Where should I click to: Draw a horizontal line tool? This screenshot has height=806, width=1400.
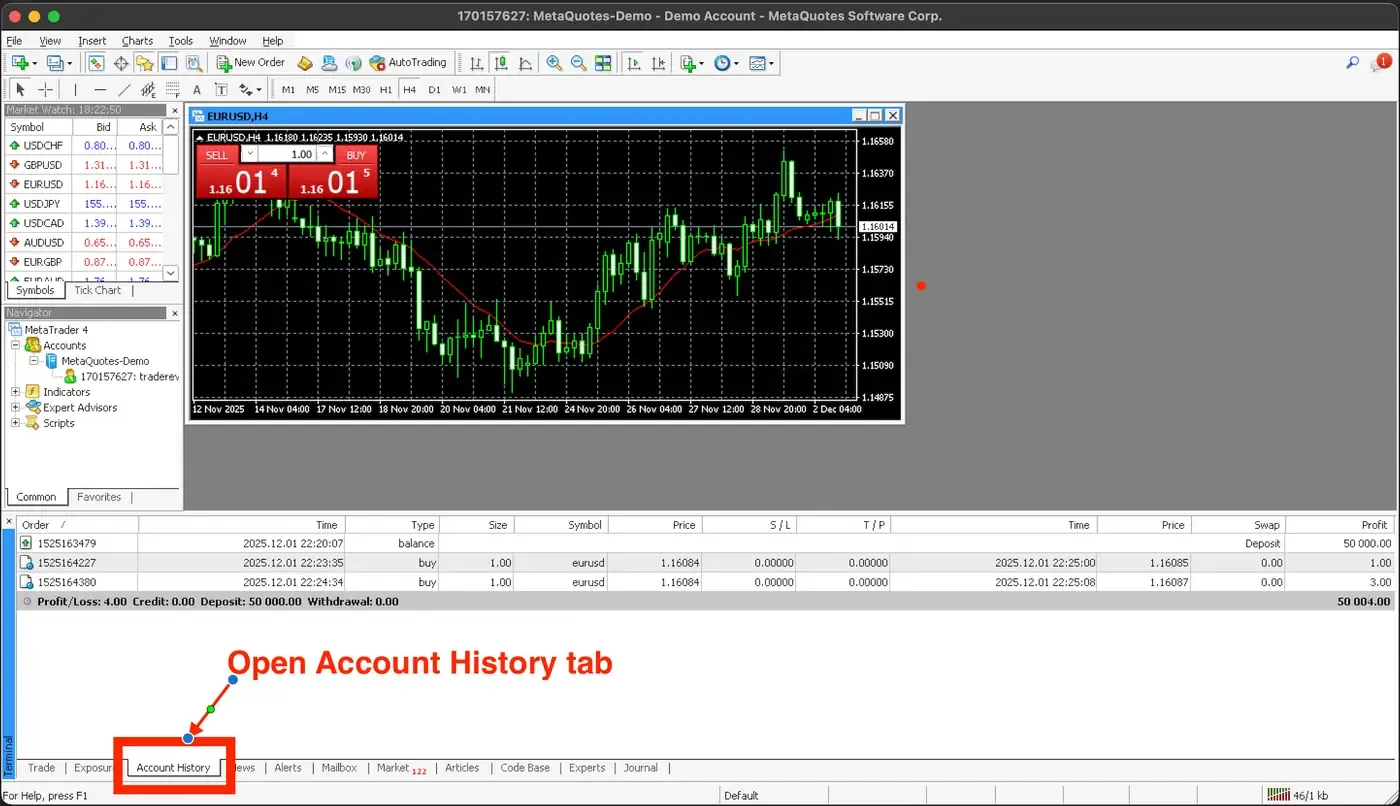pyautogui.click(x=100, y=90)
